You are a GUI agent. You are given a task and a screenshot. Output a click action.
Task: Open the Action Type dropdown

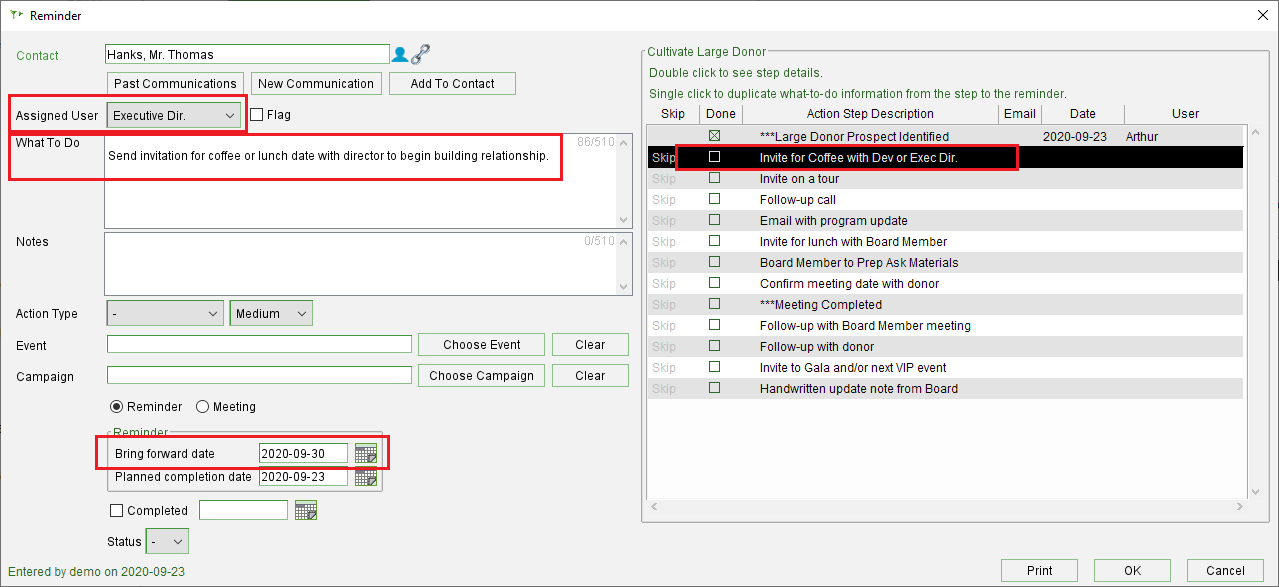click(x=165, y=314)
